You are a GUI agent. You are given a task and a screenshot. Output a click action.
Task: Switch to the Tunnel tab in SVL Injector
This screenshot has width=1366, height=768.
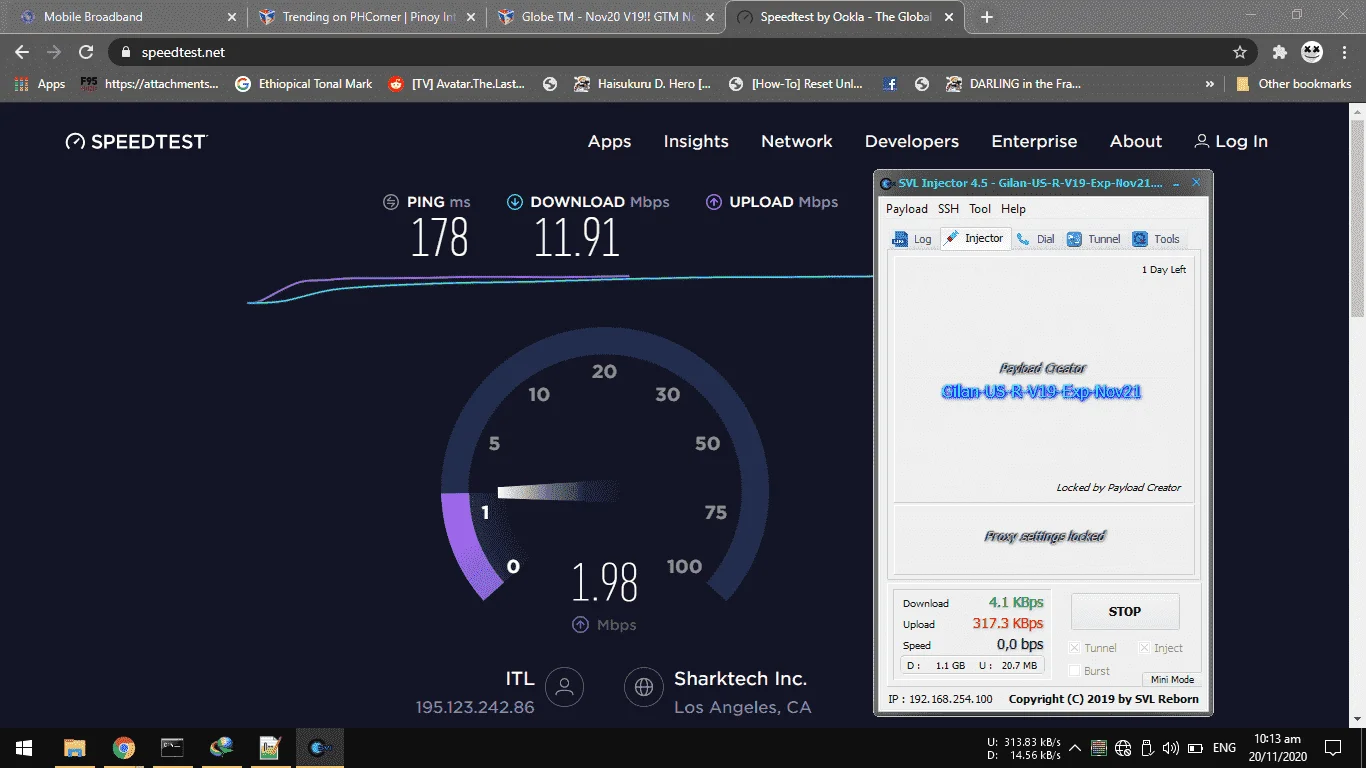coord(1094,239)
